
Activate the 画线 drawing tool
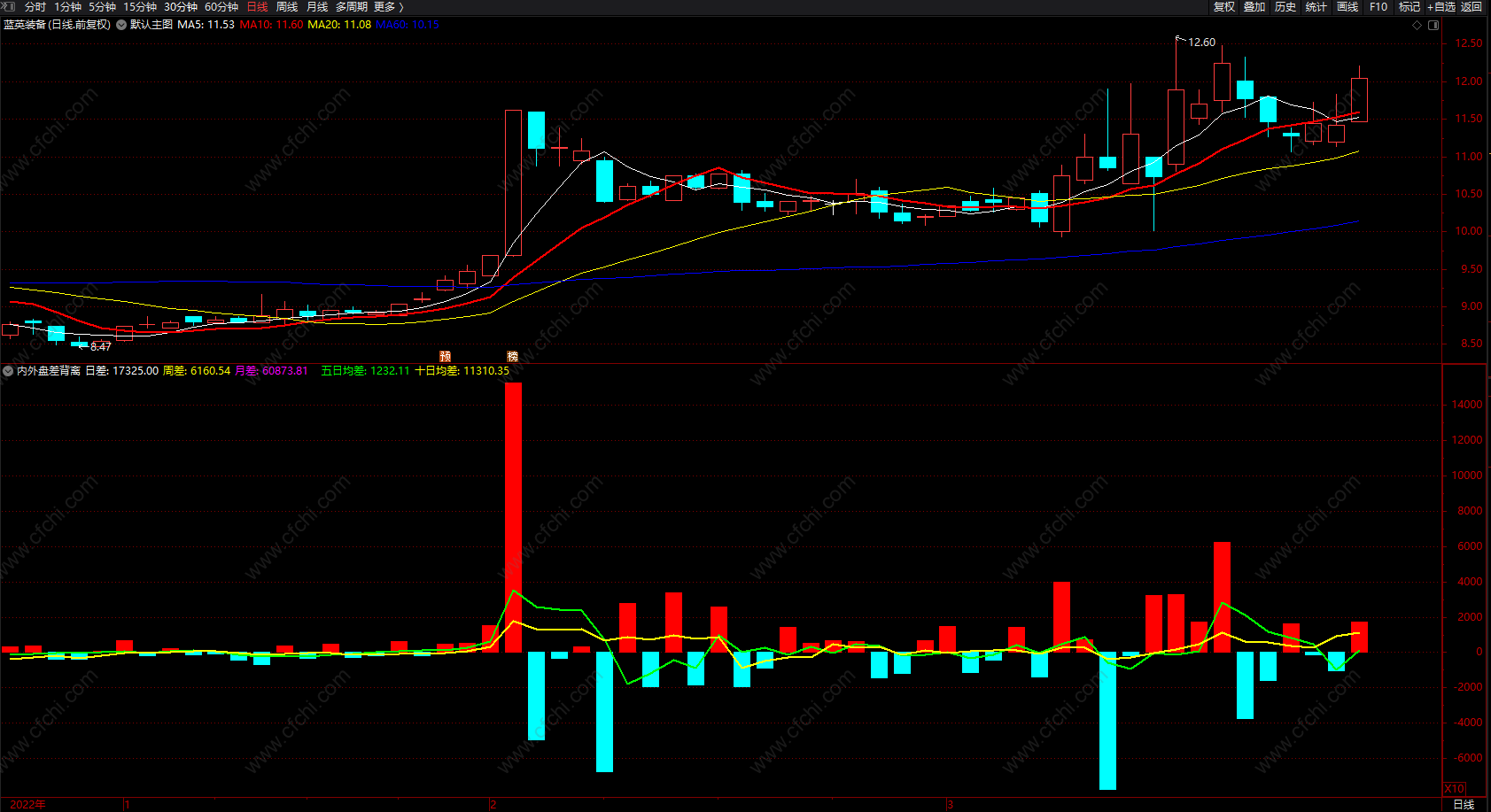1347,7
